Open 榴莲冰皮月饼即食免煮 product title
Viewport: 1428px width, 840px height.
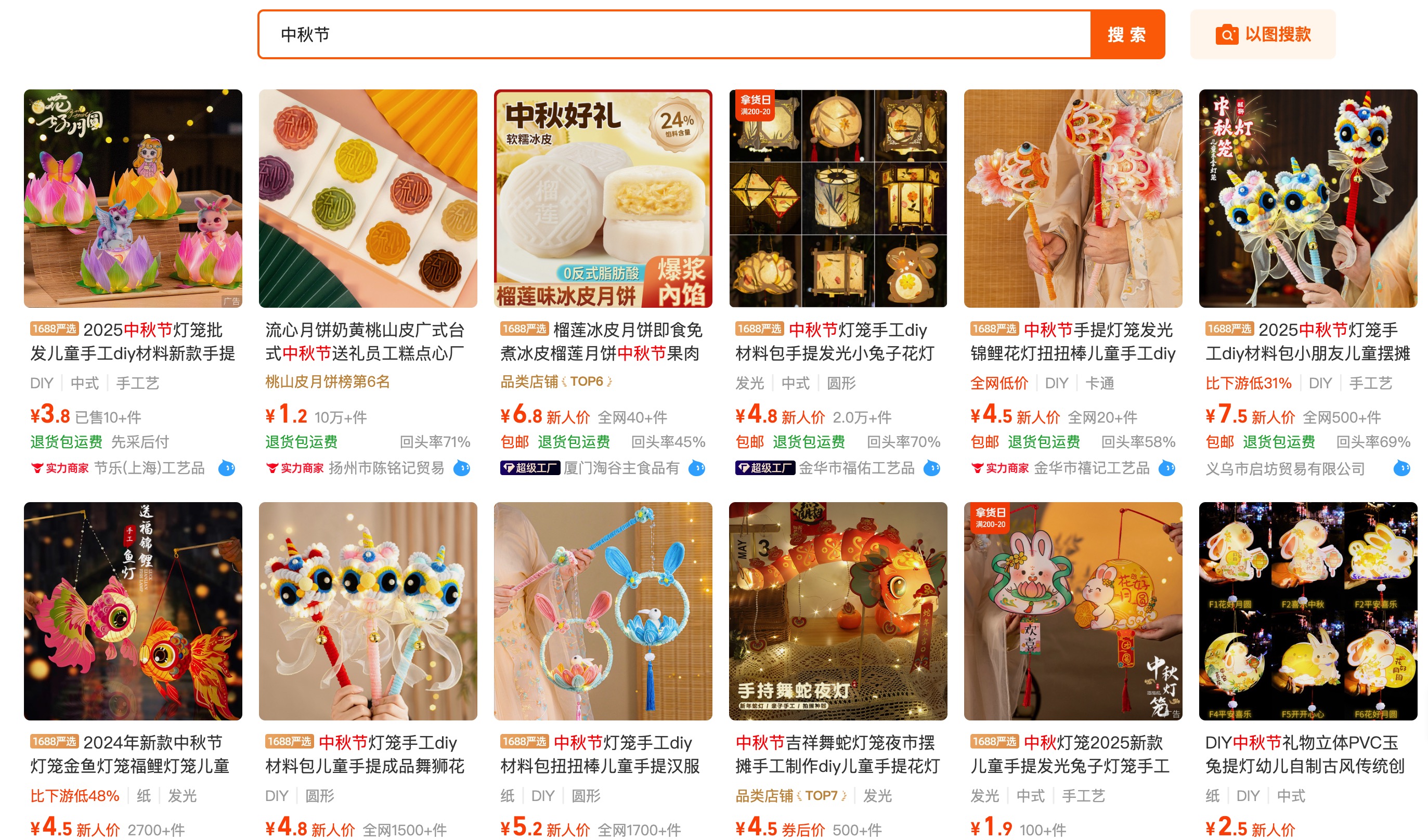tap(602, 342)
